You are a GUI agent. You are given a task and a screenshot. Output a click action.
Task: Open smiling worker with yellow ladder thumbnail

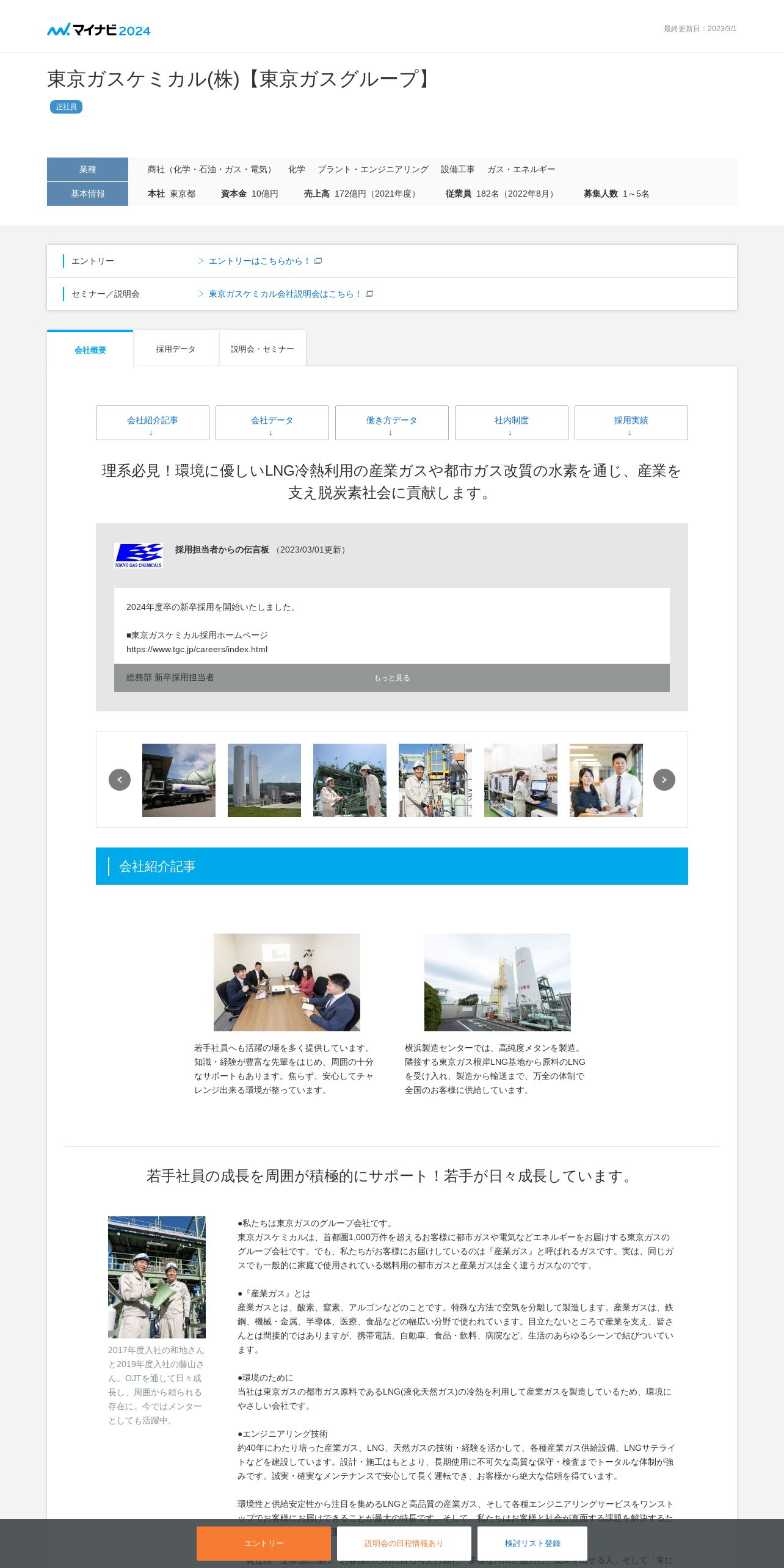point(435,780)
